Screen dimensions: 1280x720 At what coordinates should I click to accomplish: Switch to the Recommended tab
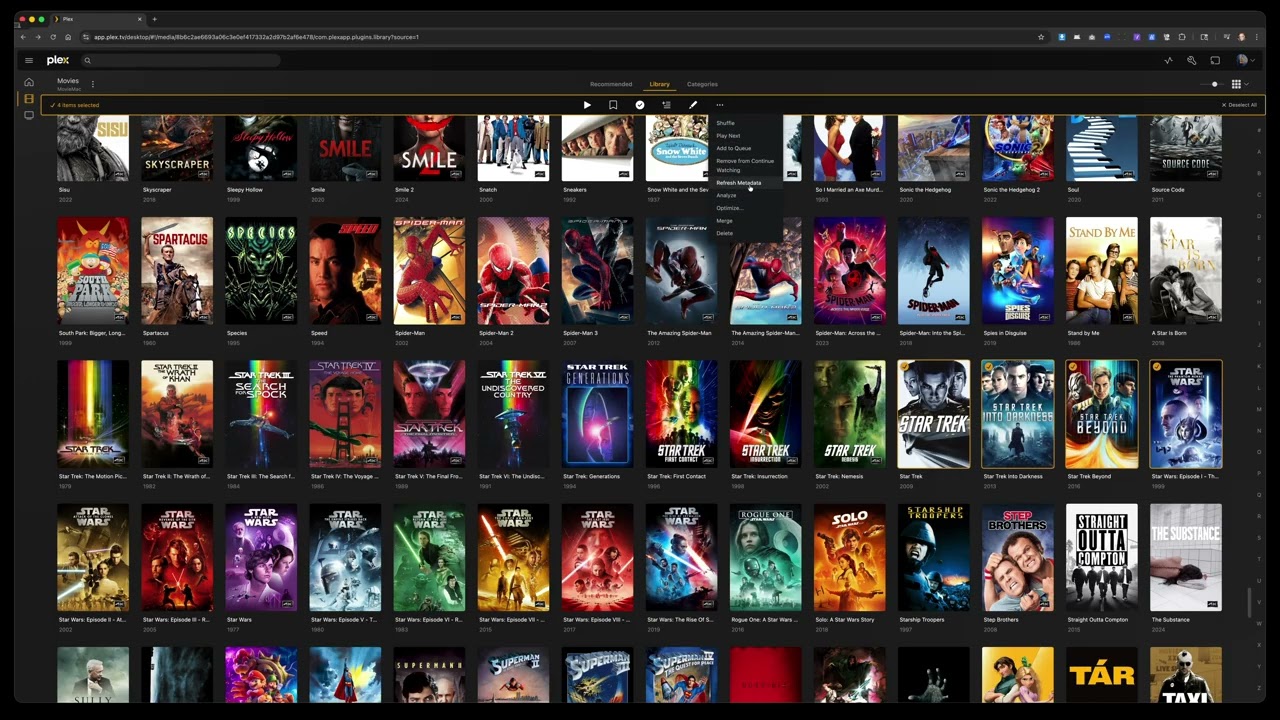tap(611, 84)
